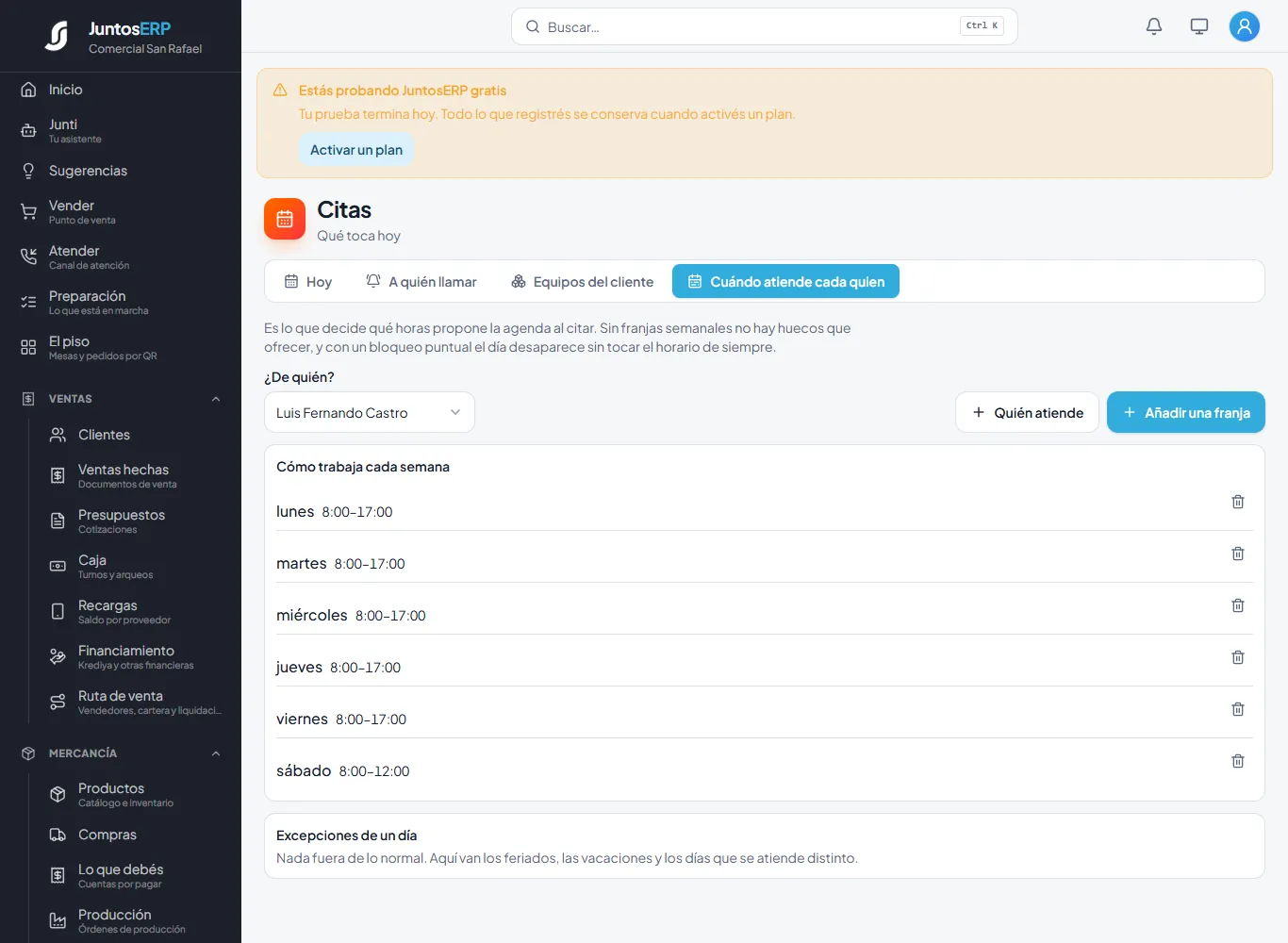This screenshot has width=1288, height=943.
Task: Open Ruta de venta
Action: (136, 702)
